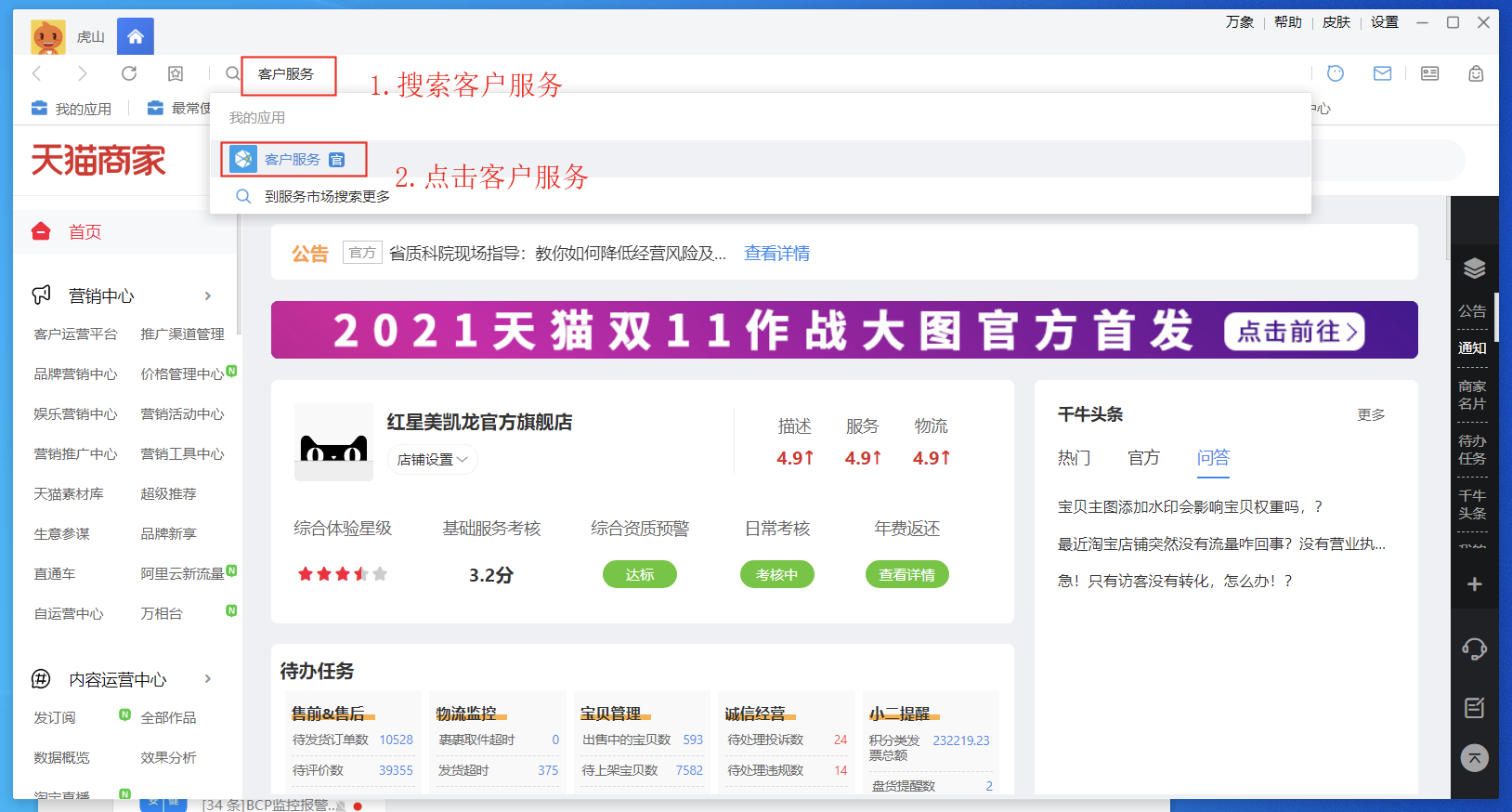Switch to the 官方 headlines tab
Image resolution: width=1512 pixels, height=812 pixels.
(x=1144, y=458)
